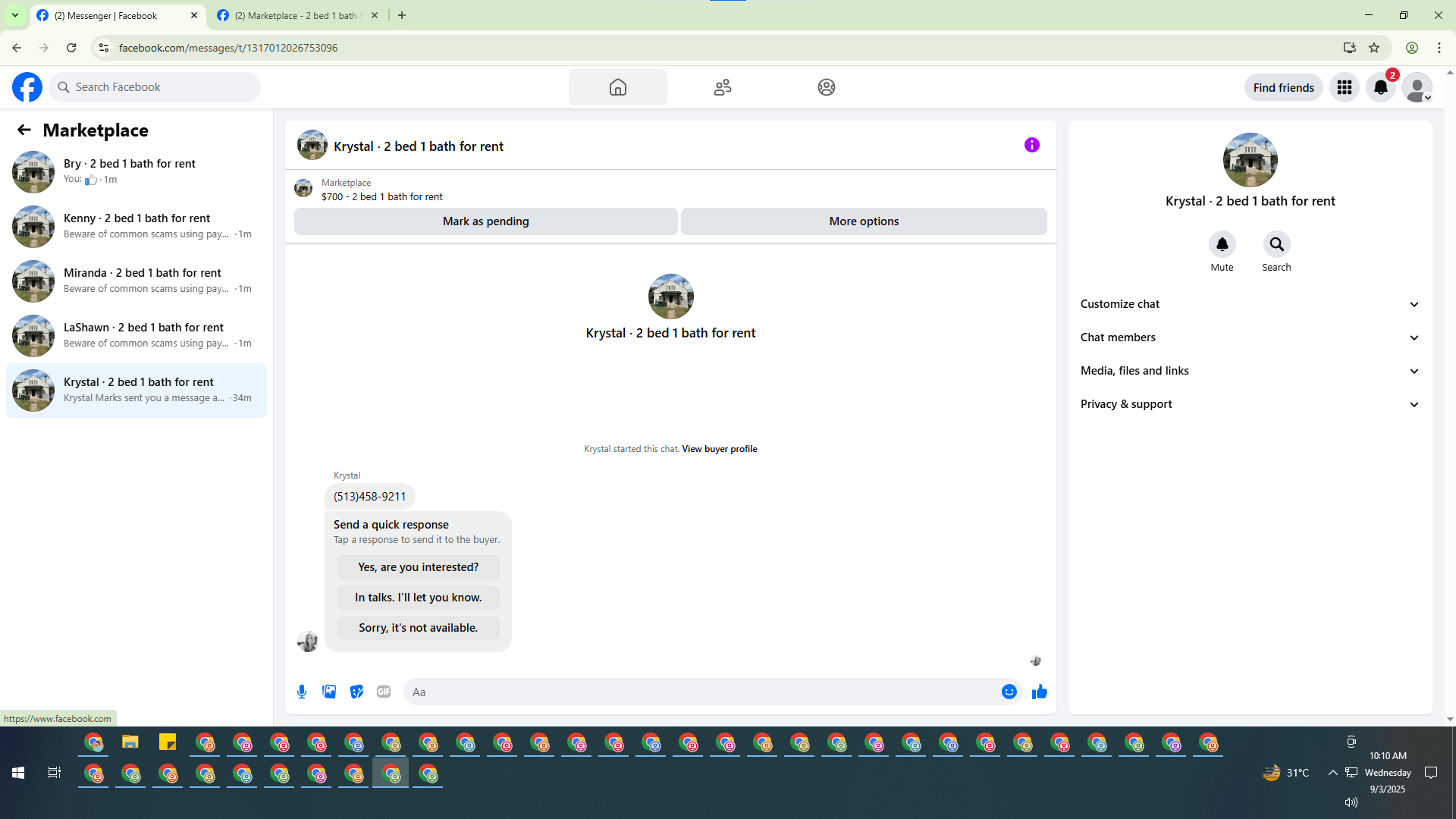Open the account profile menu
The width and height of the screenshot is (1456, 819).
pyautogui.click(x=1417, y=87)
